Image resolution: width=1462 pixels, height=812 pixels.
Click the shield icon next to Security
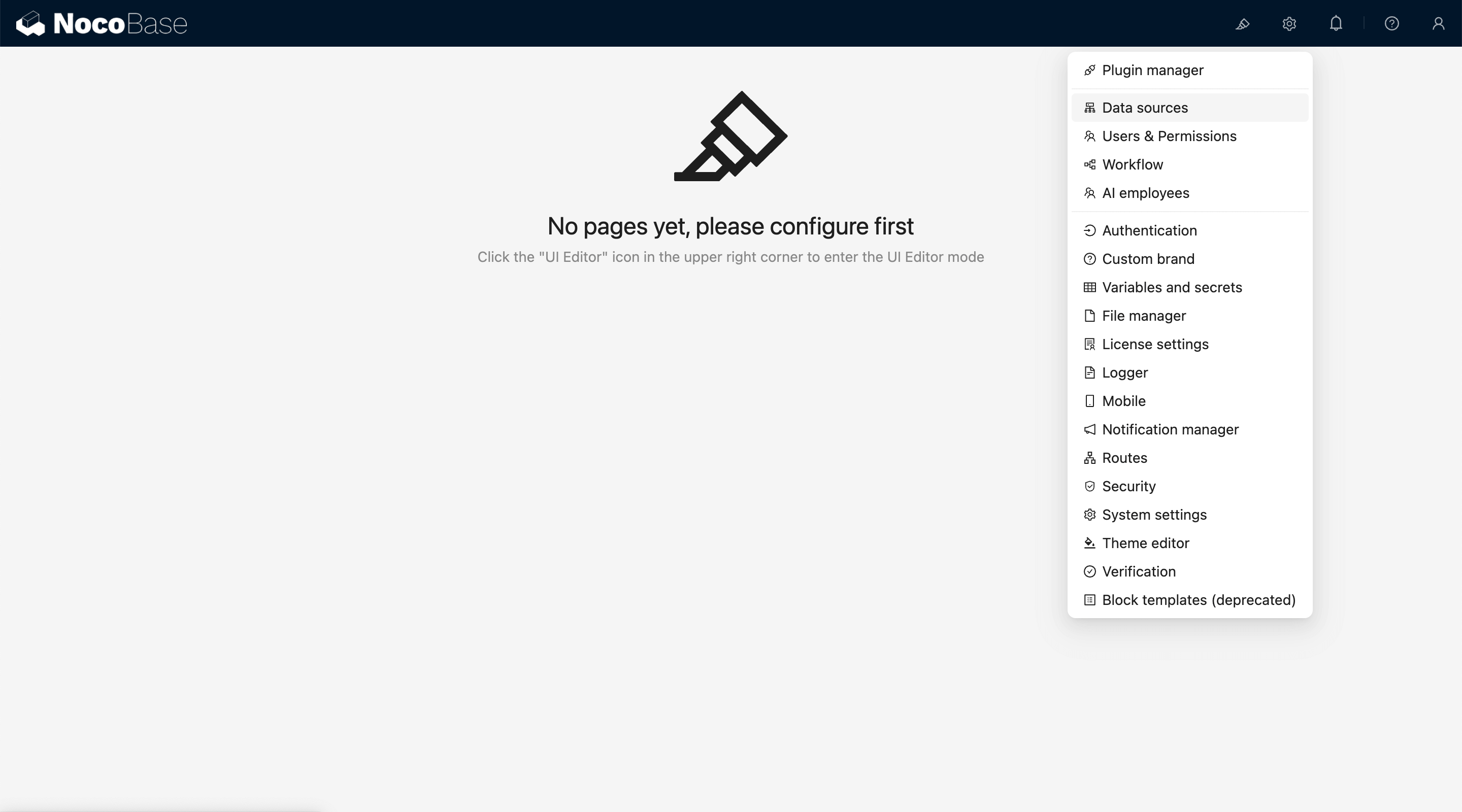(x=1089, y=486)
